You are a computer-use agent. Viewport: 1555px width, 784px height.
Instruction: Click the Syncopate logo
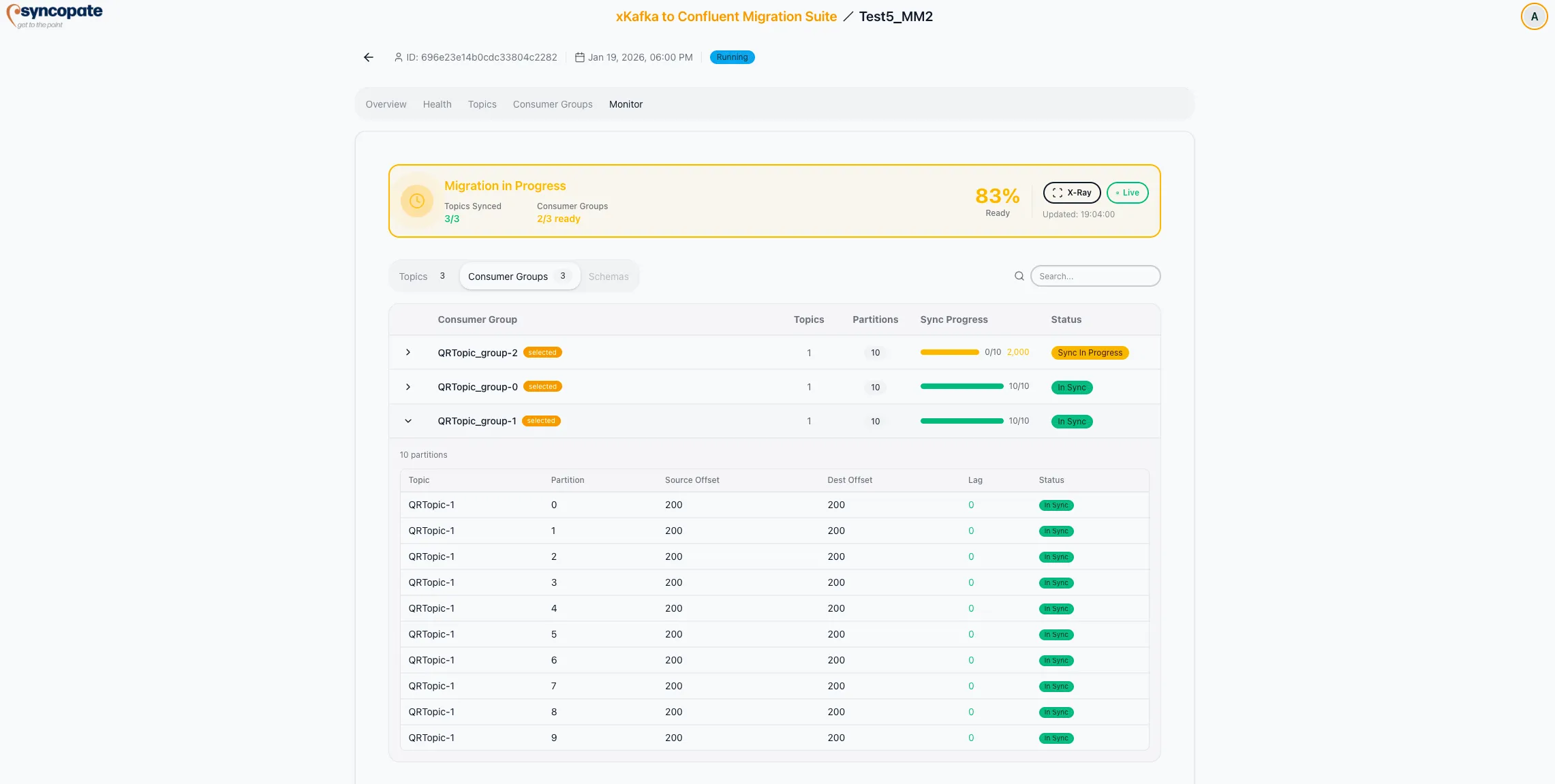55,14
